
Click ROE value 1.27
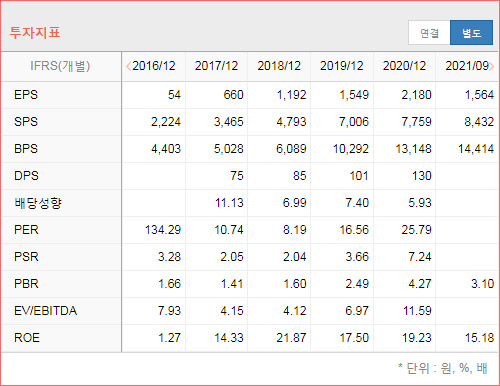point(169,338)
